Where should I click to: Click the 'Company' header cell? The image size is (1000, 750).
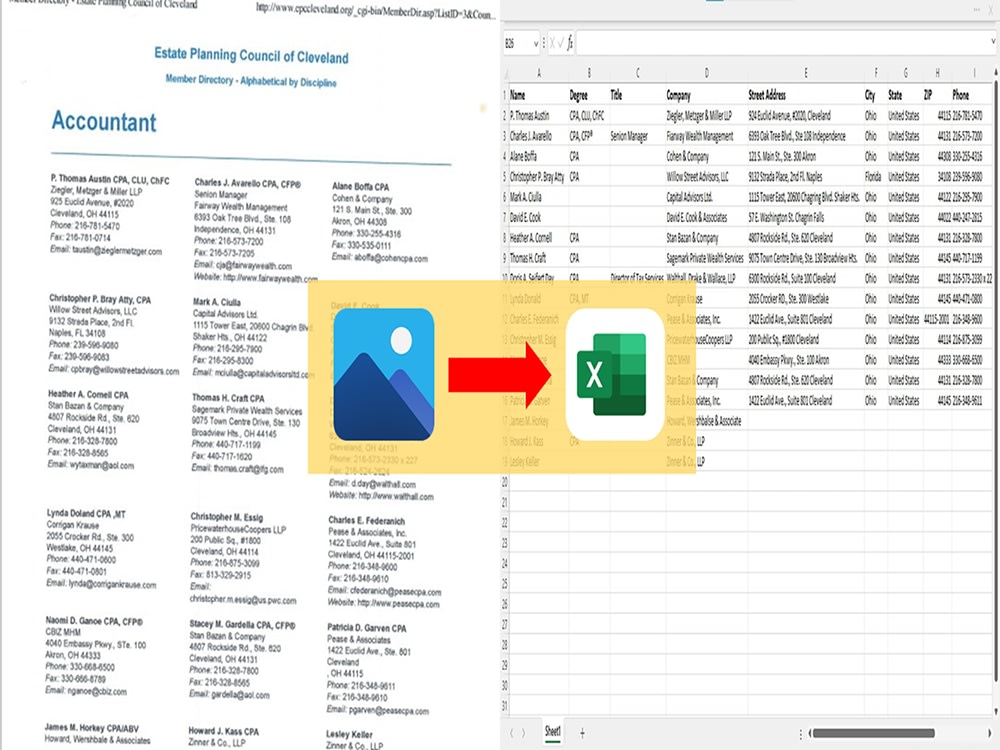pyautogui.click(x=706, y=95)
